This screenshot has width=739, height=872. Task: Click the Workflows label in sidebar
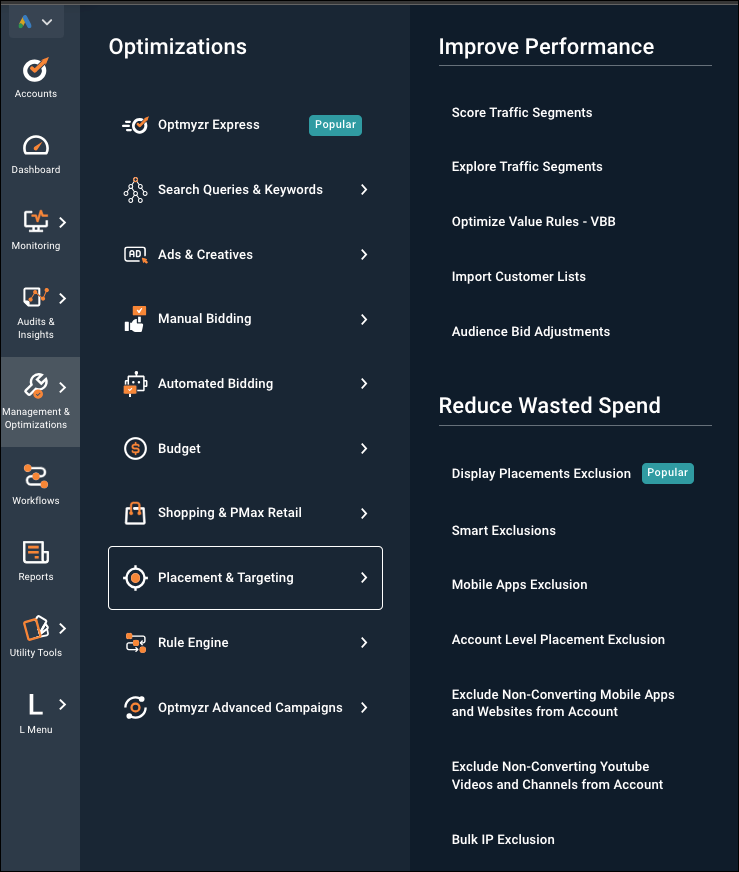click(x=36, y=501)
